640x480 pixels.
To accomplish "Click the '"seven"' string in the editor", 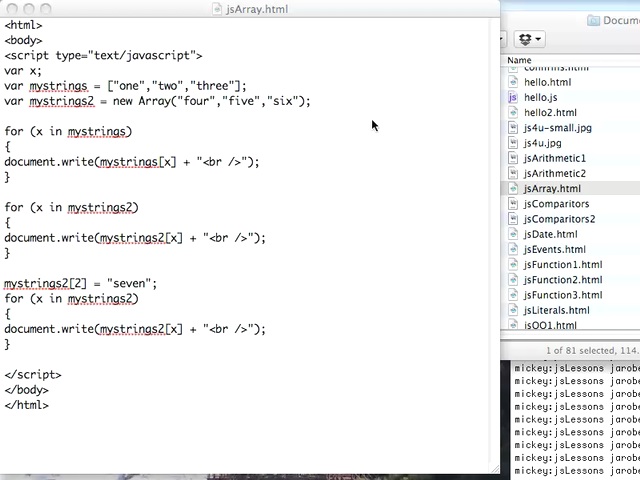I will 129,283.
